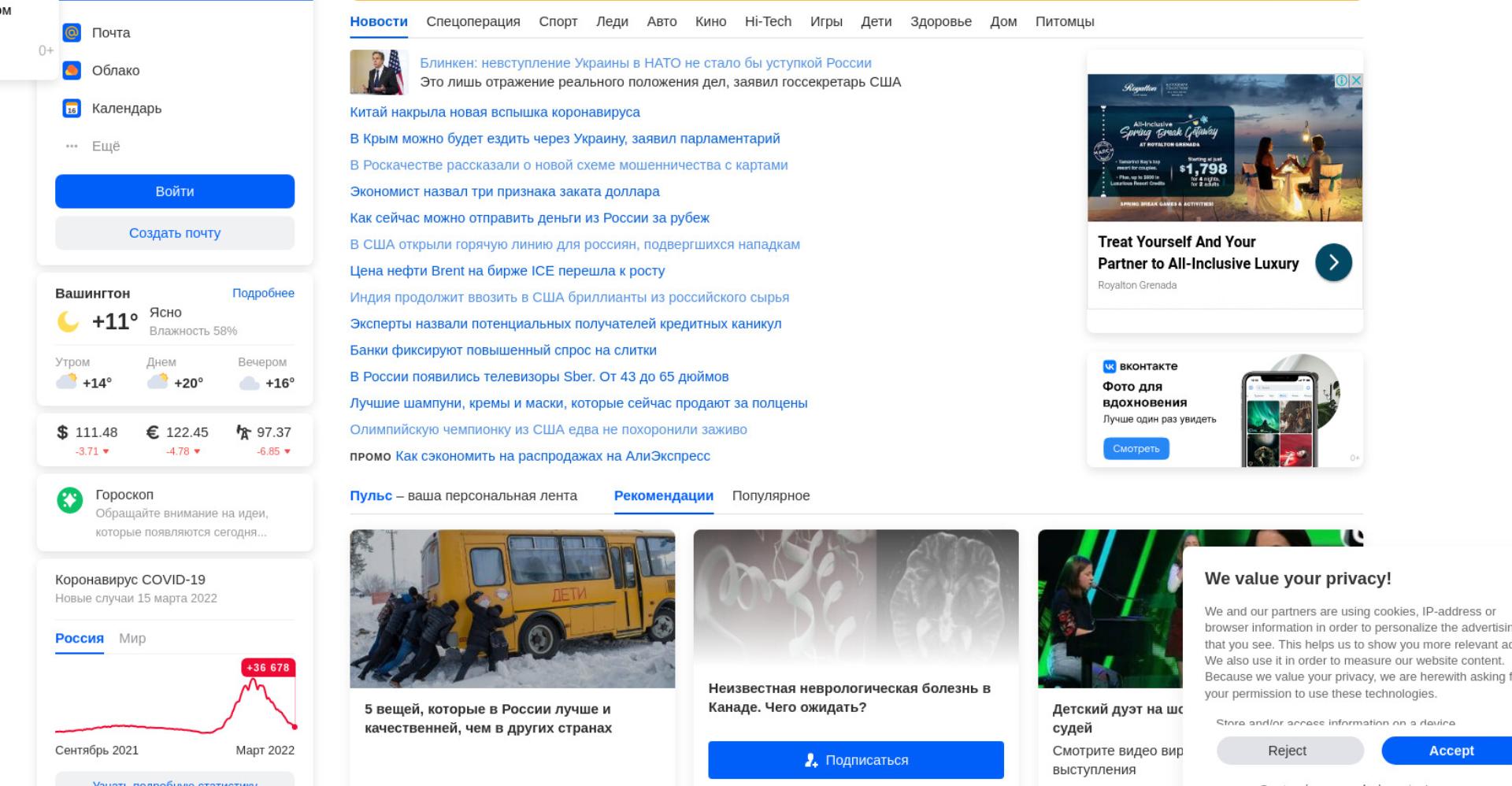Click the oil pump rate icon

243,432
